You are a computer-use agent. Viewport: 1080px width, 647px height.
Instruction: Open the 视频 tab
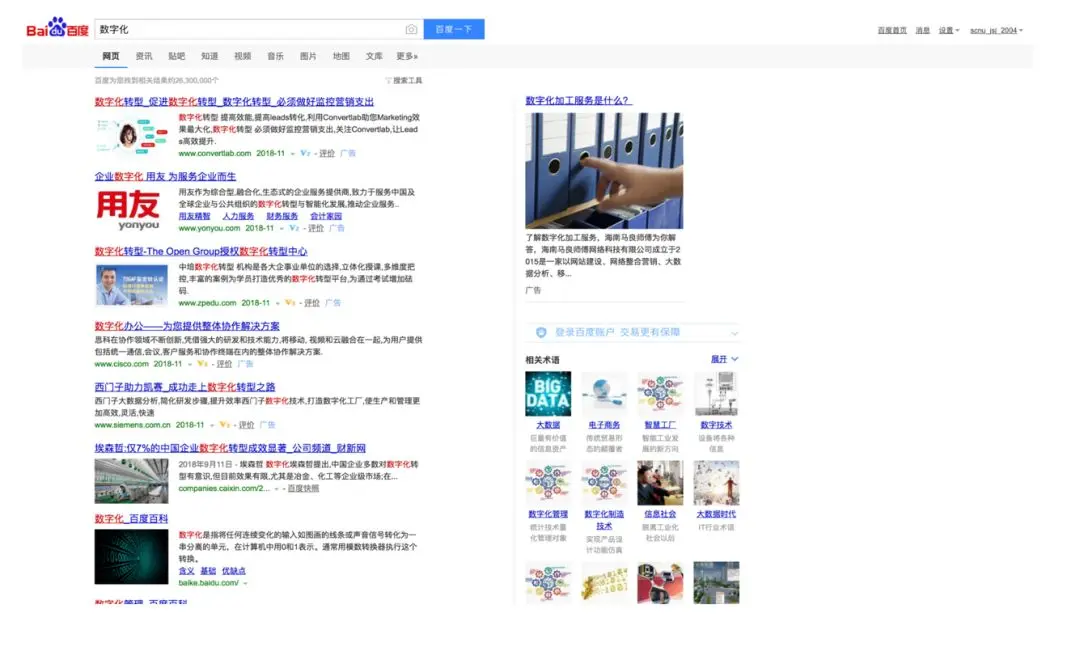click(242, 57)
